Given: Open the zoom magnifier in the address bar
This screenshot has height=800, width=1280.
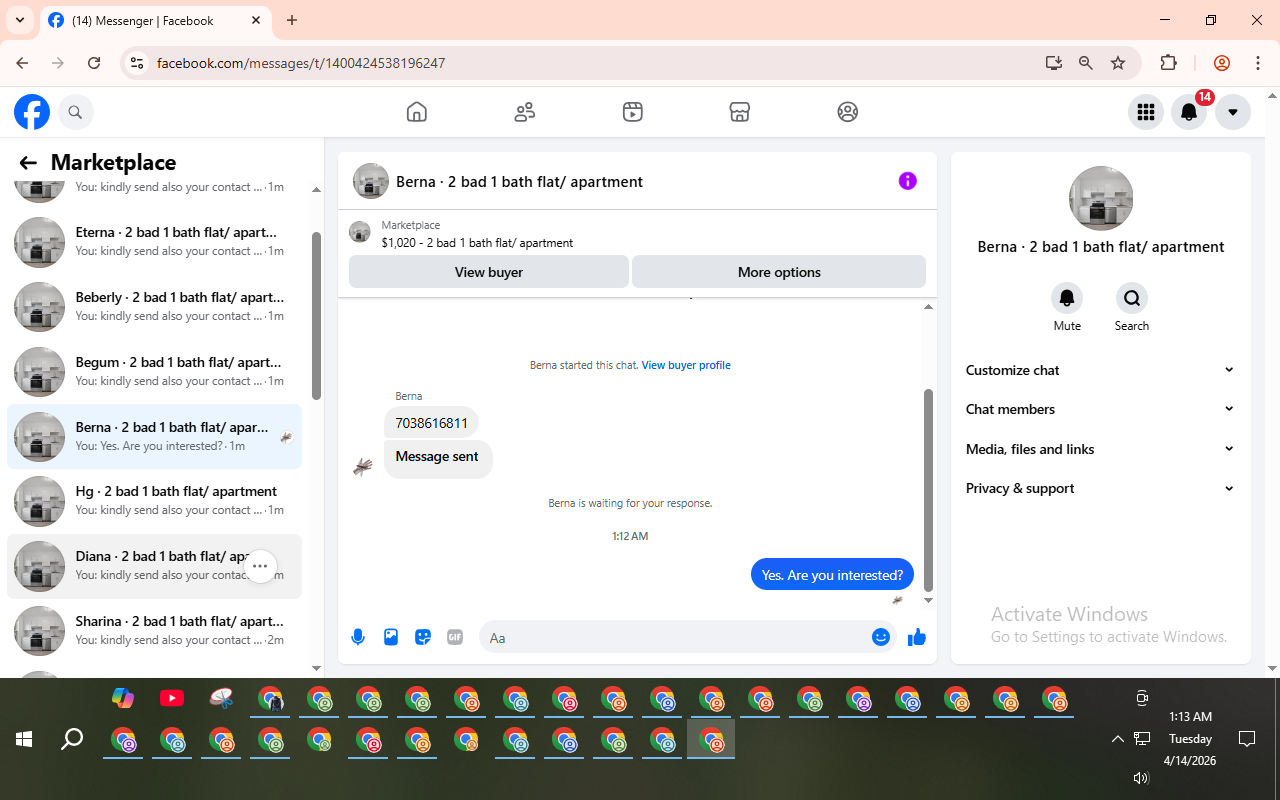Looking at the screenshot, I should [x=1086, y=63].
